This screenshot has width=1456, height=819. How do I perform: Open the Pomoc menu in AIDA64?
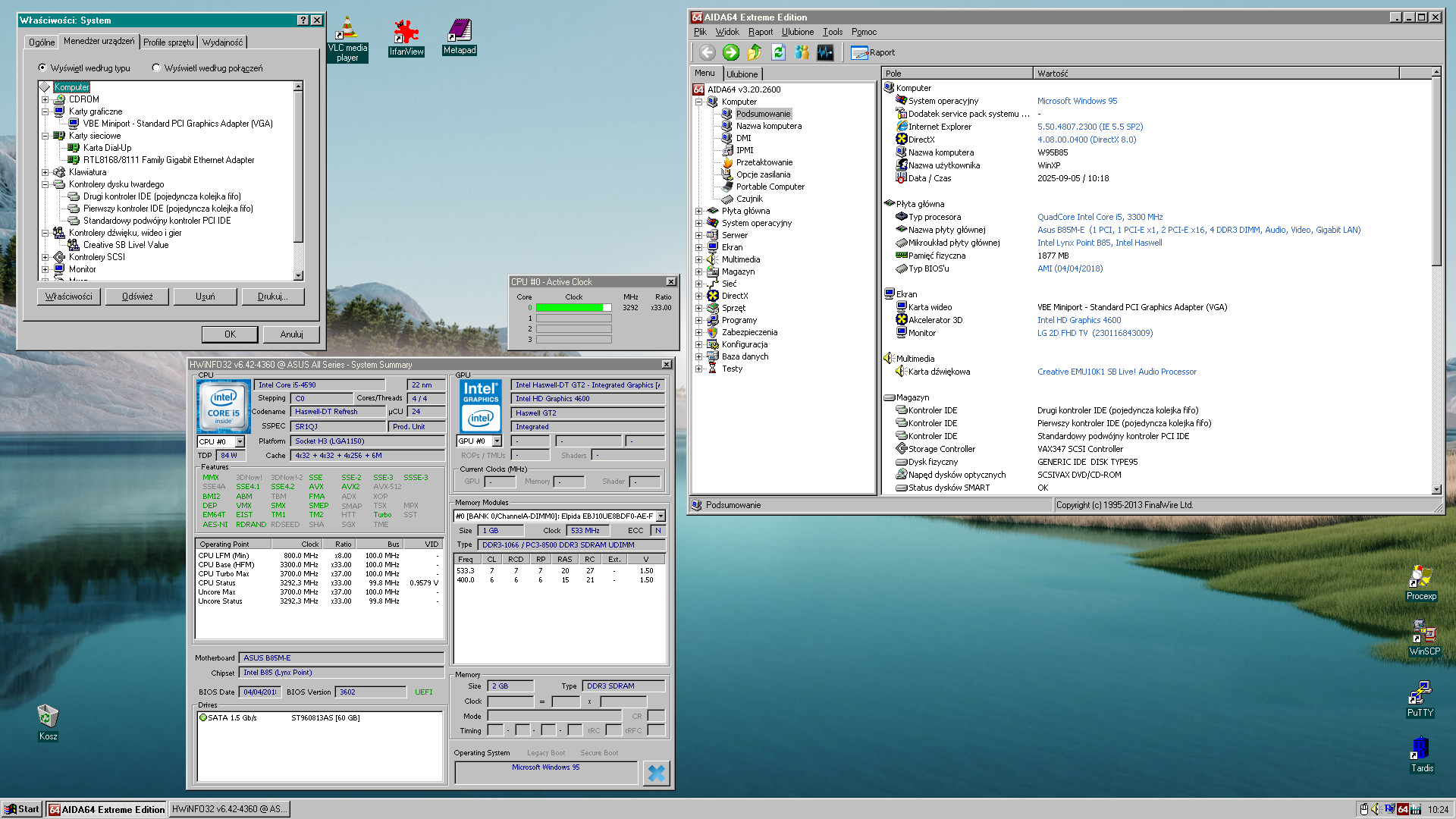[864, 32]
